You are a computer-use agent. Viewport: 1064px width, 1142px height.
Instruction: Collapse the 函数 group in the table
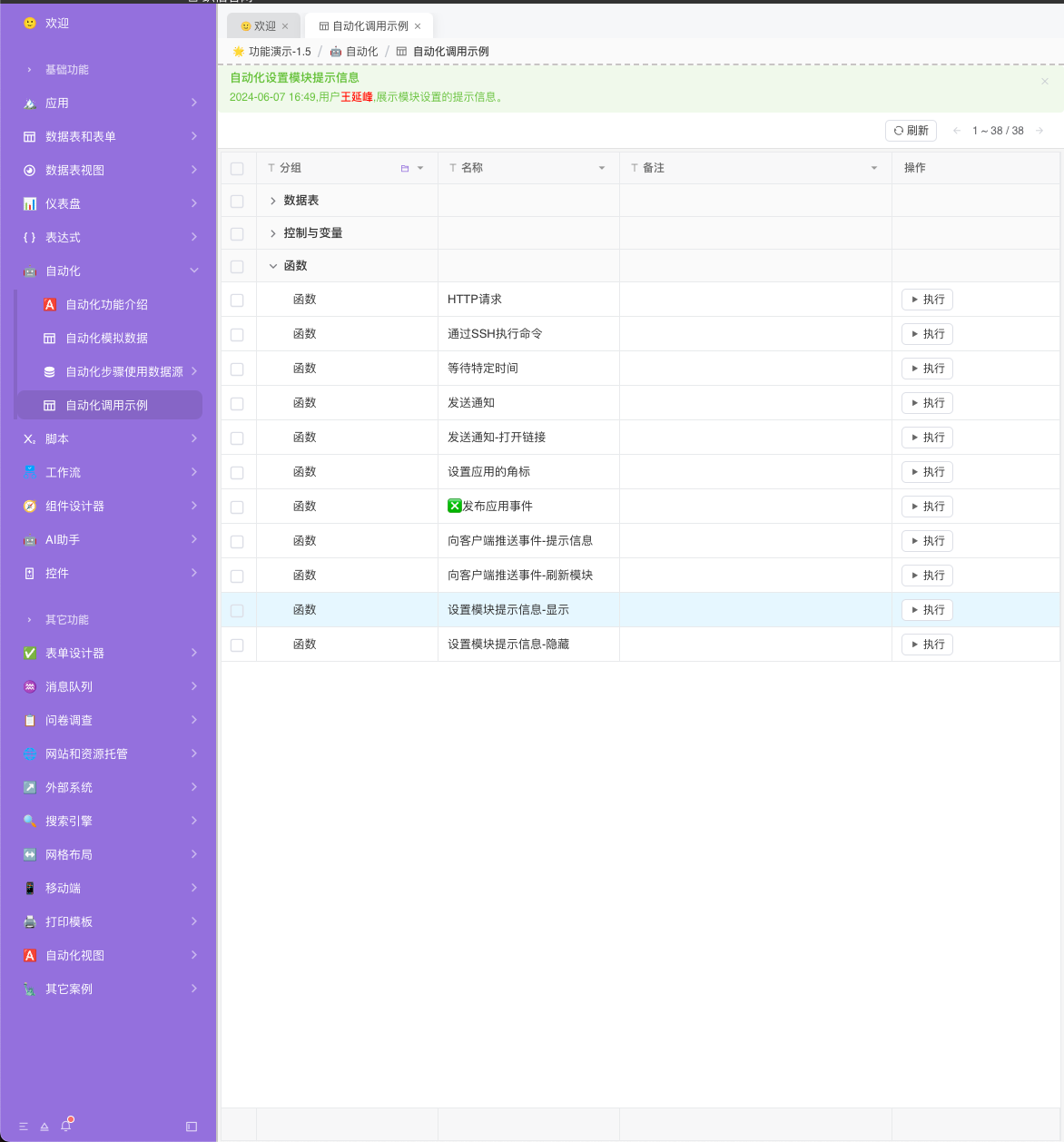273,265
